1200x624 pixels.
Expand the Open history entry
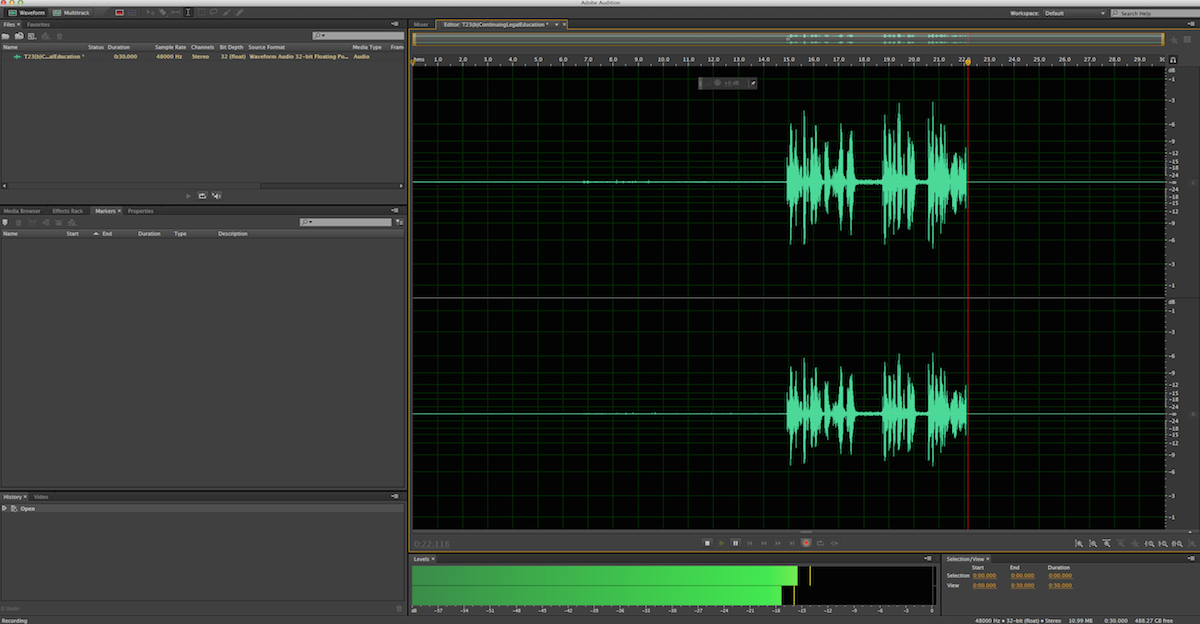5,508
